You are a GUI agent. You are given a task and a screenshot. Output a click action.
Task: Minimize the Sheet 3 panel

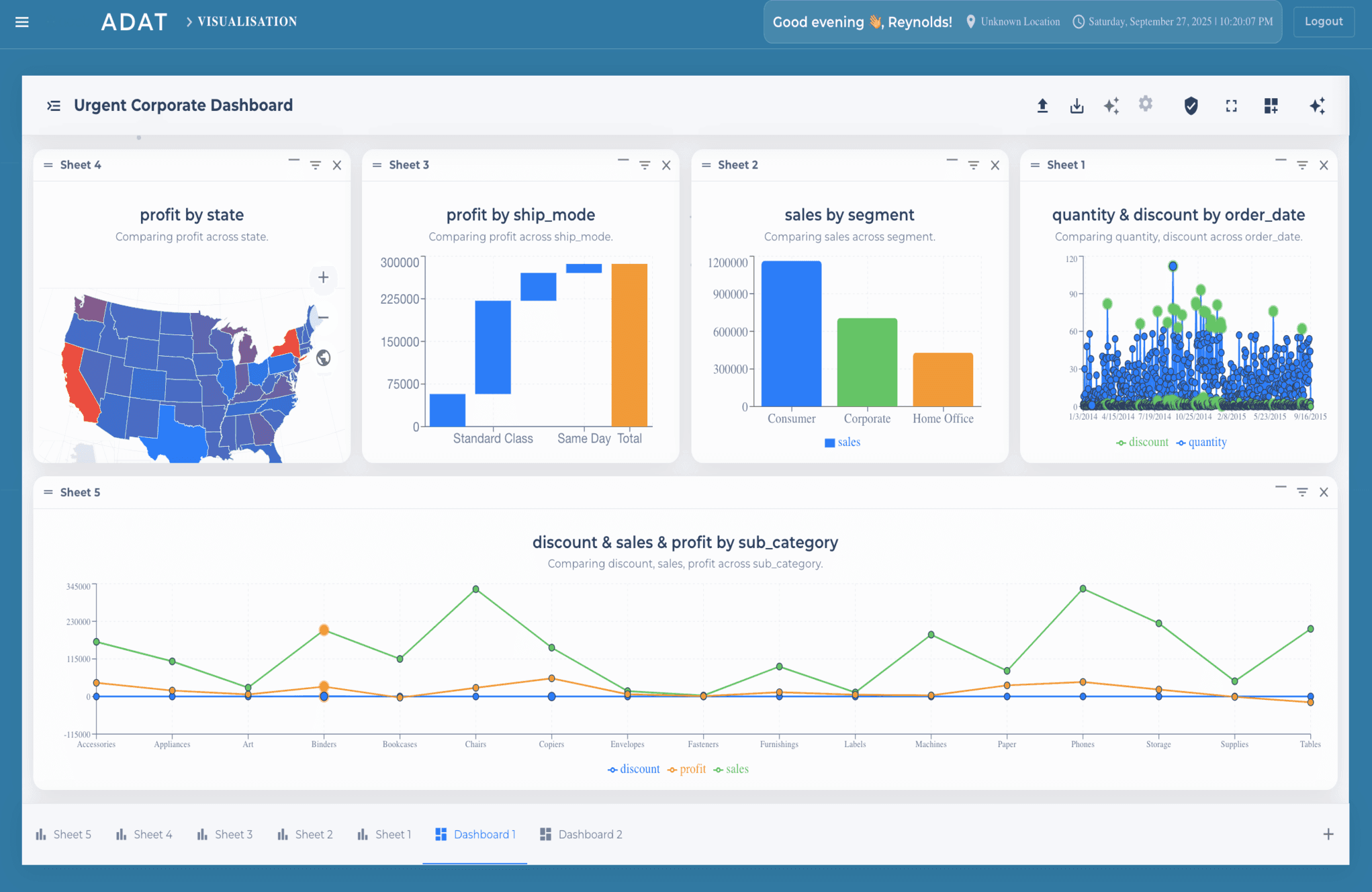coord(623,161)
